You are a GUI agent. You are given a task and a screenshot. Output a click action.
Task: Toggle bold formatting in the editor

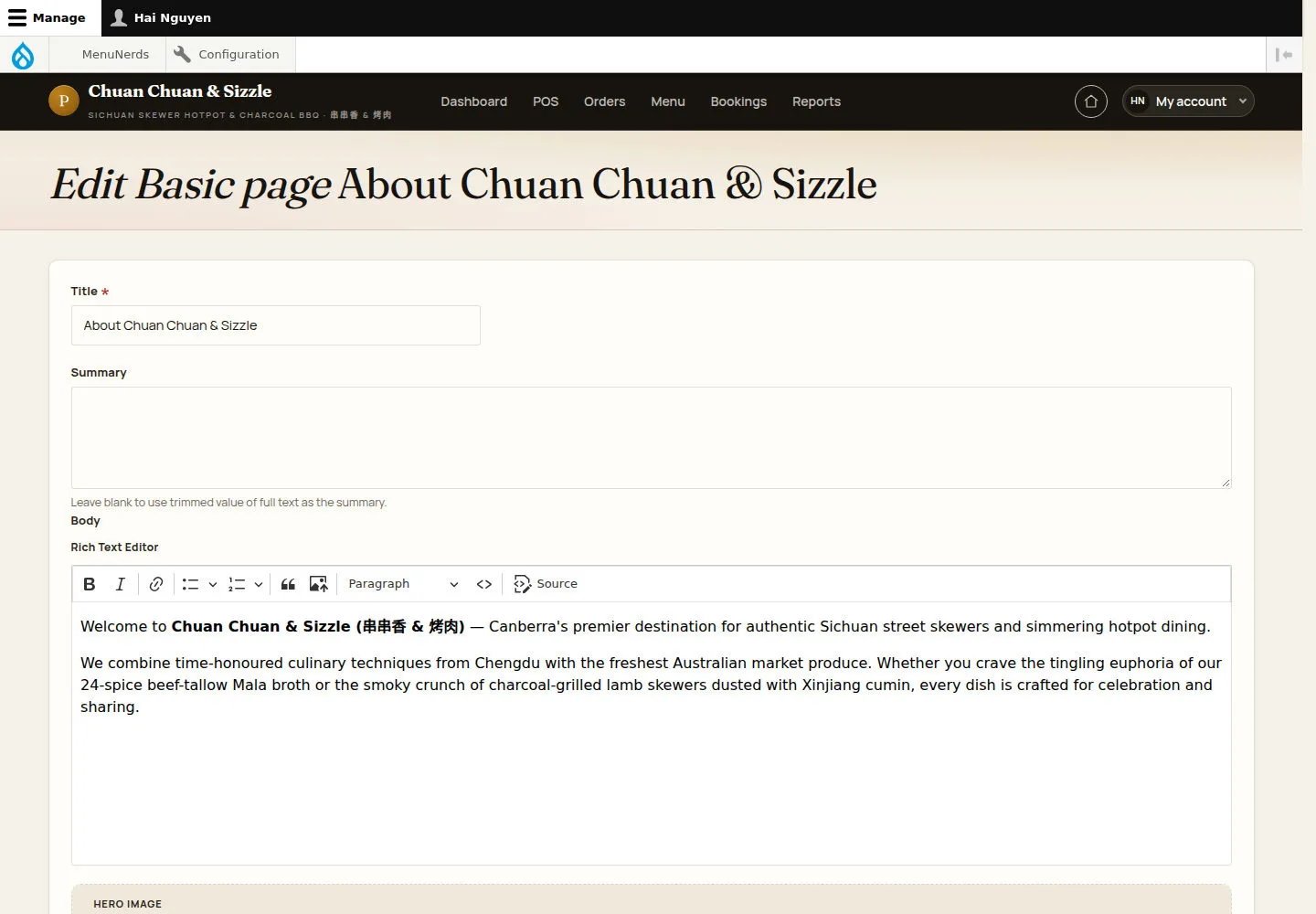click(x=90, y=584)
